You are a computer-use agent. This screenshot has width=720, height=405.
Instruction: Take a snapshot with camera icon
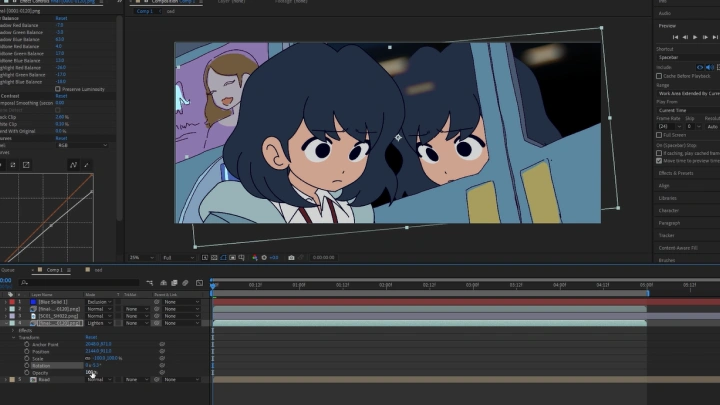291,258
